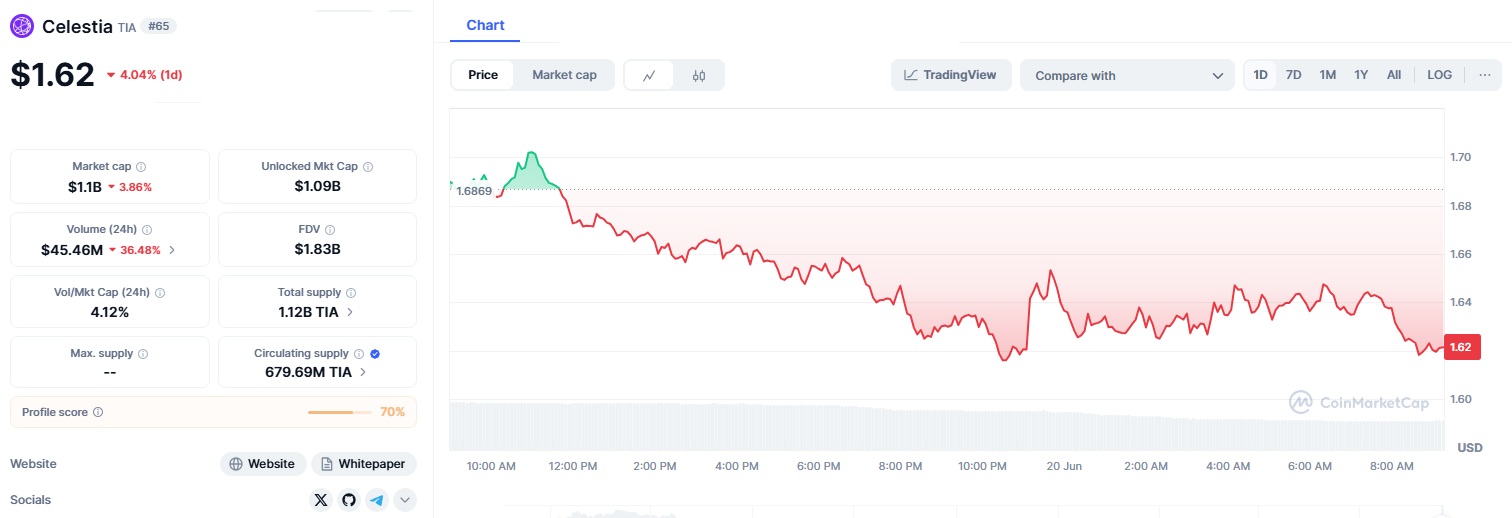Open the Whitepaper link
The height and width of the screenshot is (518, 1512).
click(x=364, y=464)
